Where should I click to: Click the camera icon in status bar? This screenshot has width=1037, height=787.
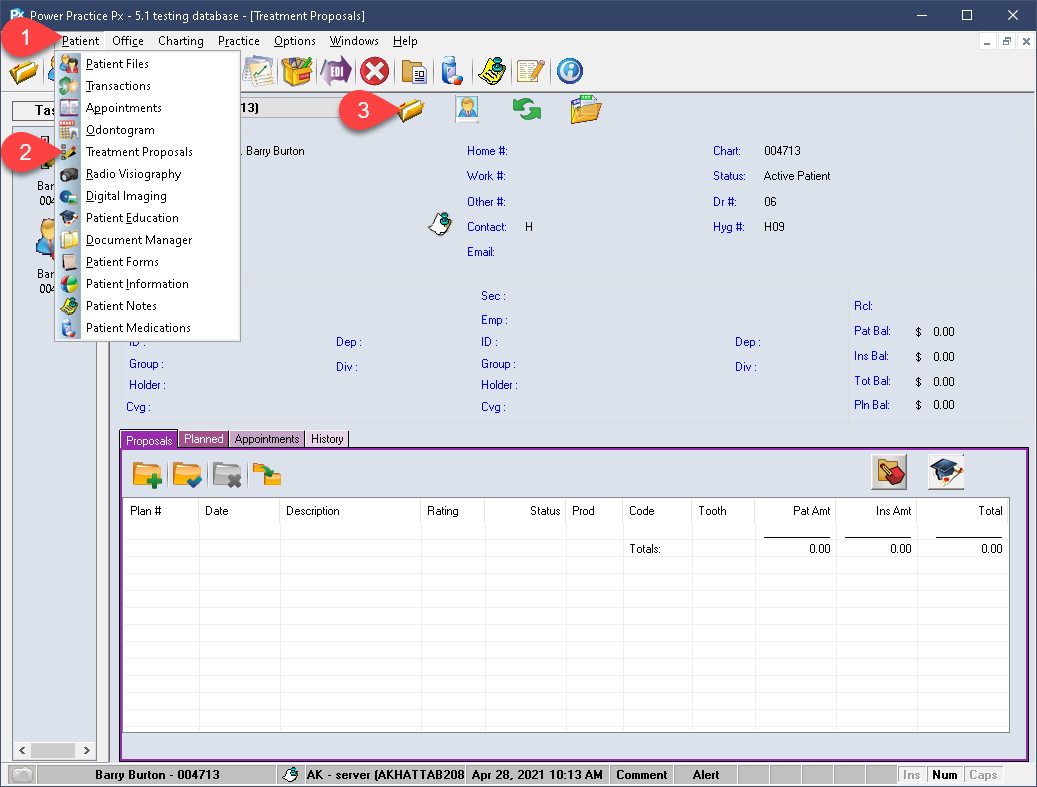click(x=23, y=774)
